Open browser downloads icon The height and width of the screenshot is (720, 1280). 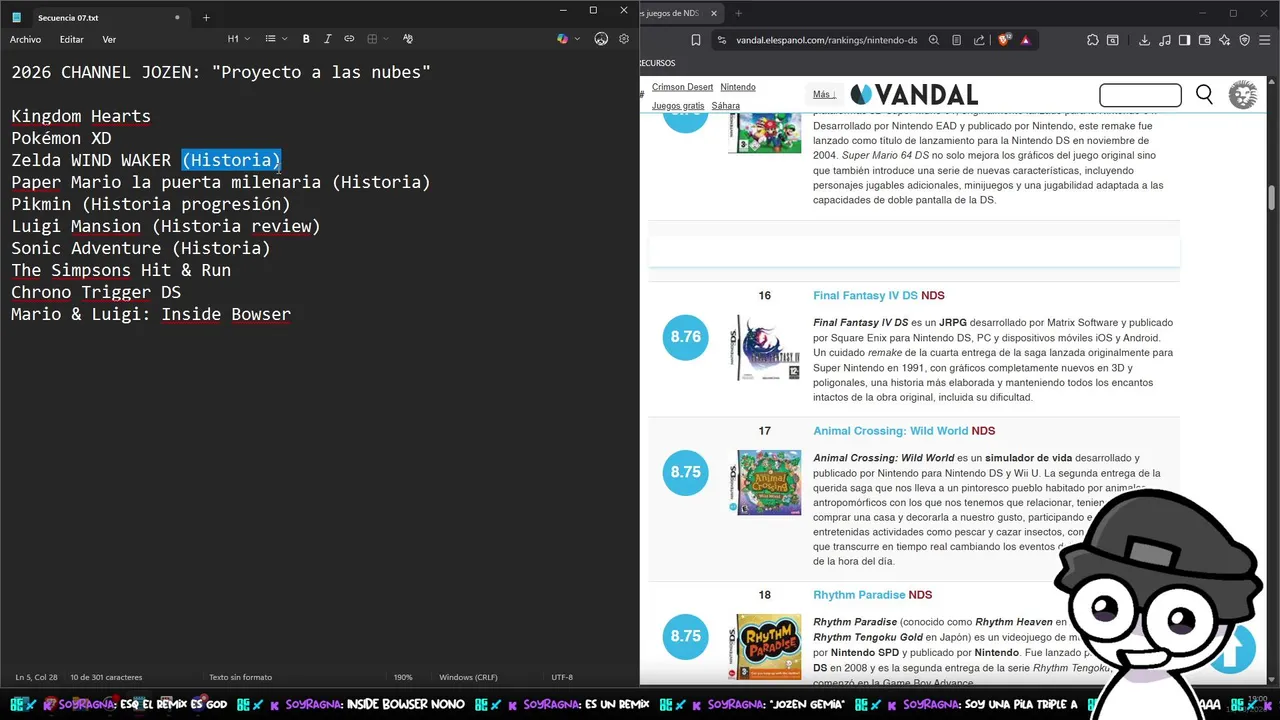[x=1144, y=40]
